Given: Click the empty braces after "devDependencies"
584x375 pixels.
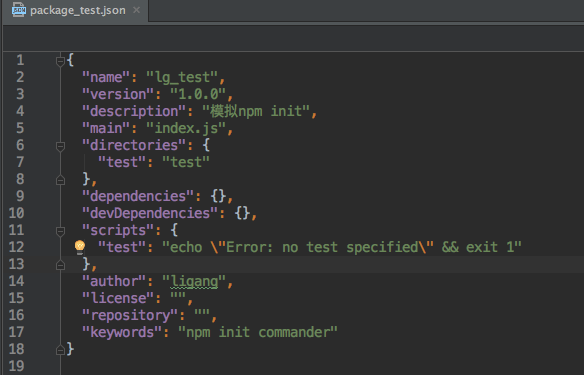Looking at the screenshot, I should (242, 213).
